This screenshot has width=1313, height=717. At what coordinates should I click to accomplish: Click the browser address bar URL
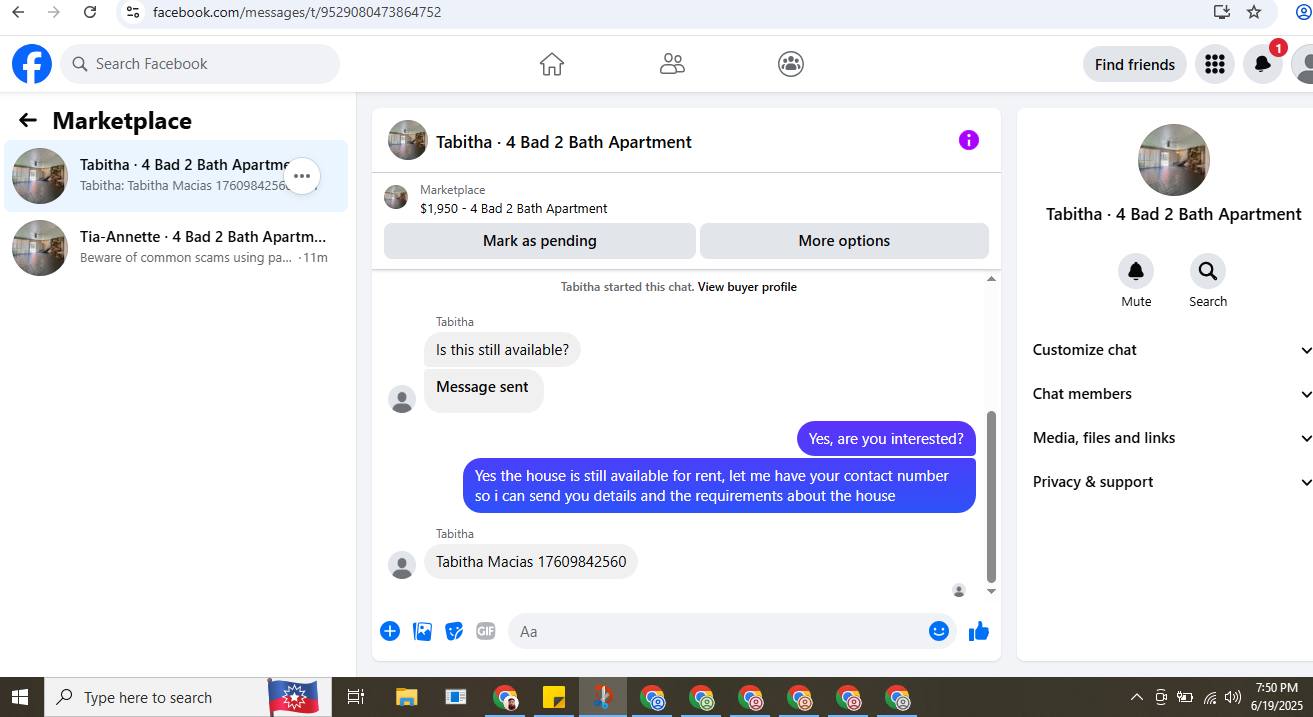coord(297,12)
